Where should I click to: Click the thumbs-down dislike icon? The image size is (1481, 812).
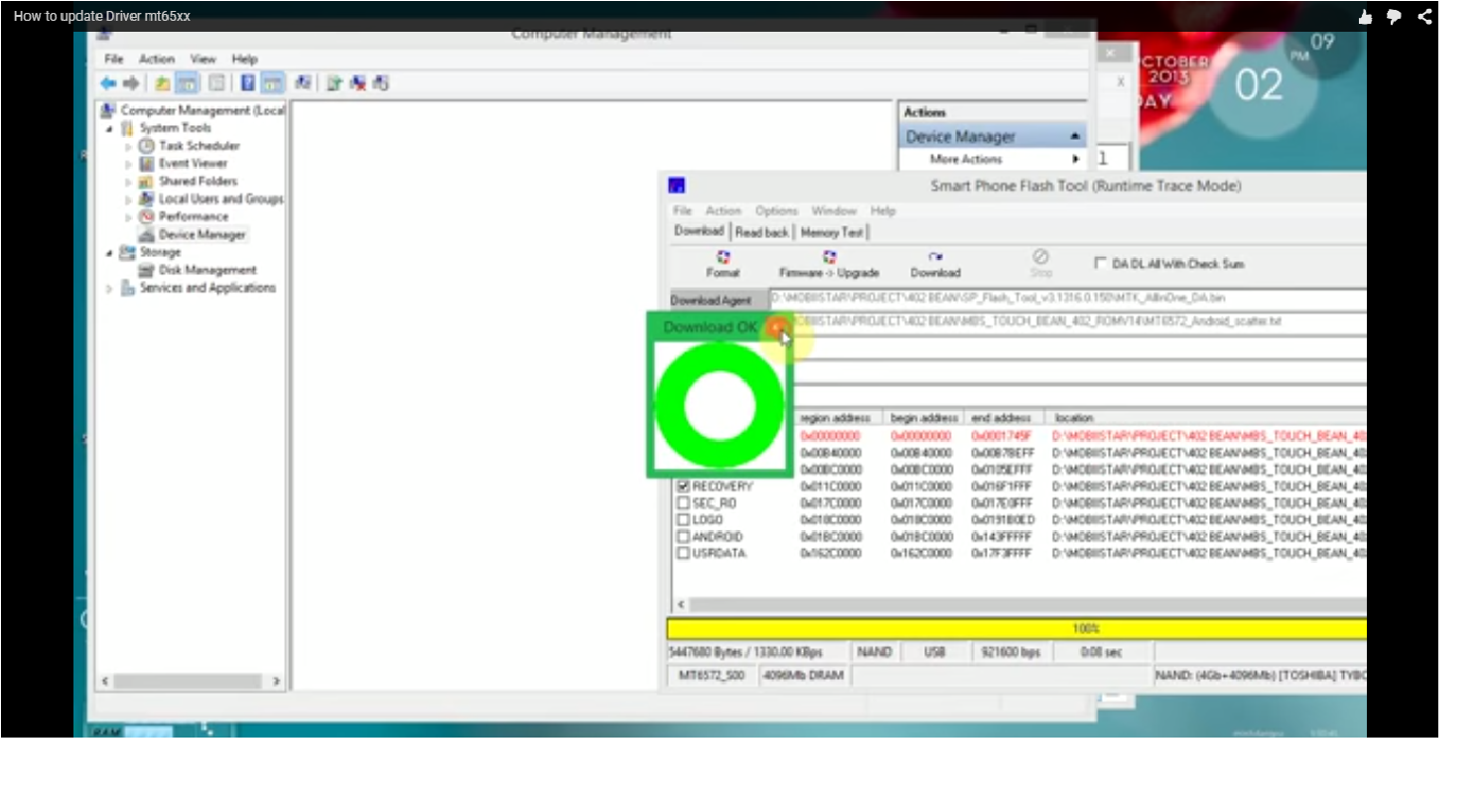[1394, 16]
